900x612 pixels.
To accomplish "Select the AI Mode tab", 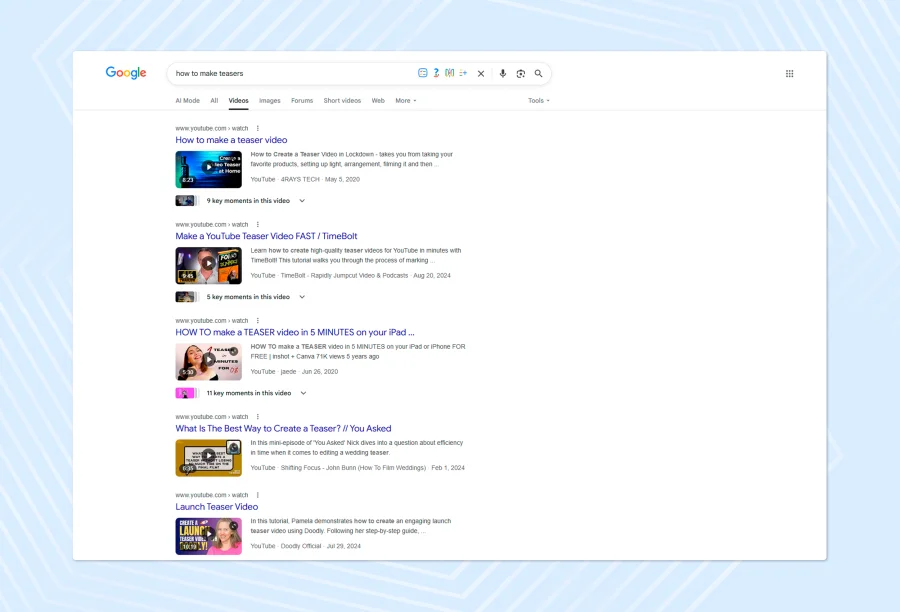I will pyautogui.click(x=188, y=101).
